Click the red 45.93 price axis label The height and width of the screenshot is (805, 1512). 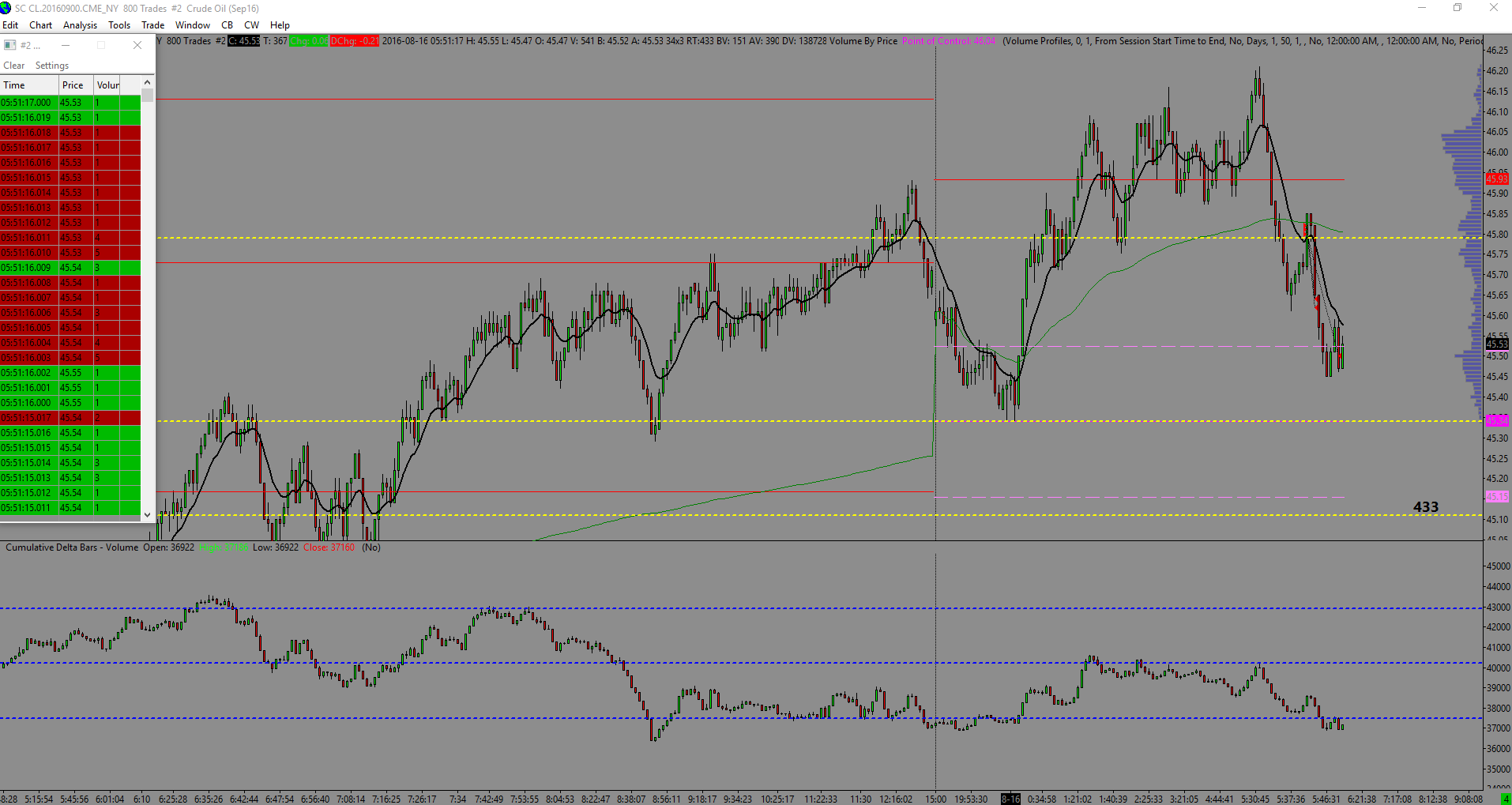point(1497,179)
